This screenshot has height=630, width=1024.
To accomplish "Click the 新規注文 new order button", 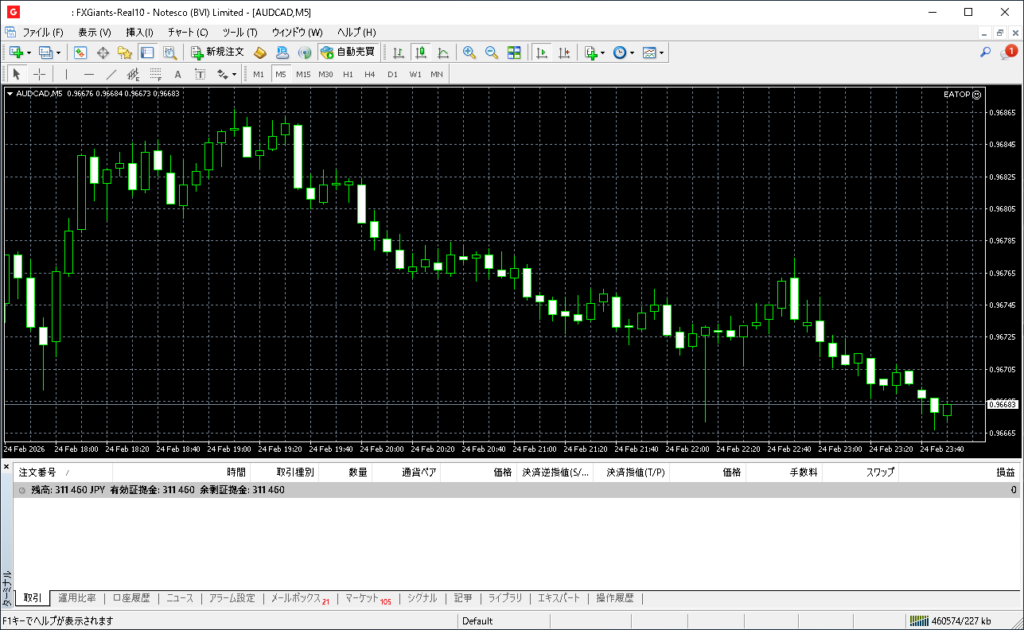I will pyautogui.click(x=217, y=52).
